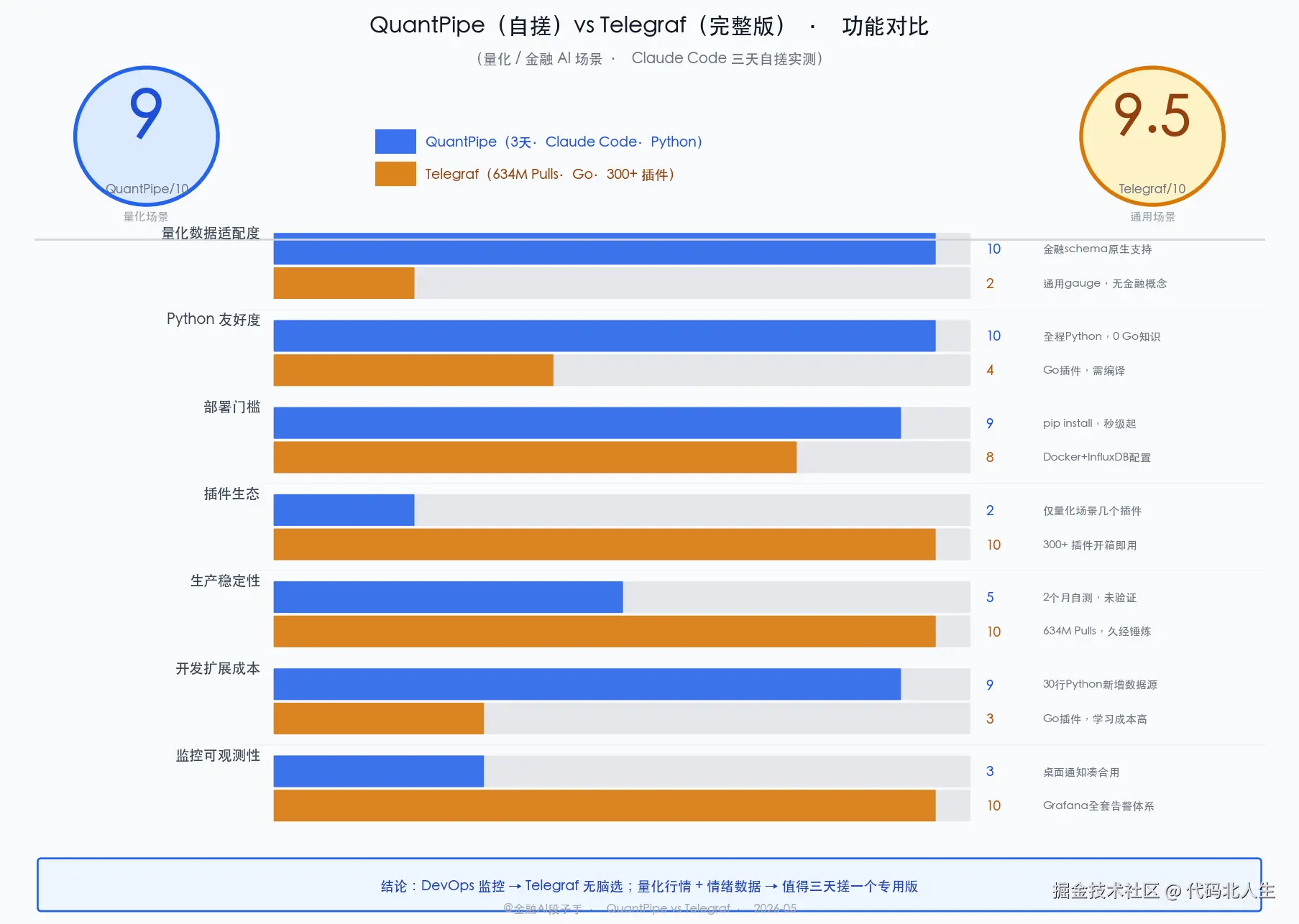Click score value 9 beside 'pip install' note

pyautogui.click(x=990, y=423)
